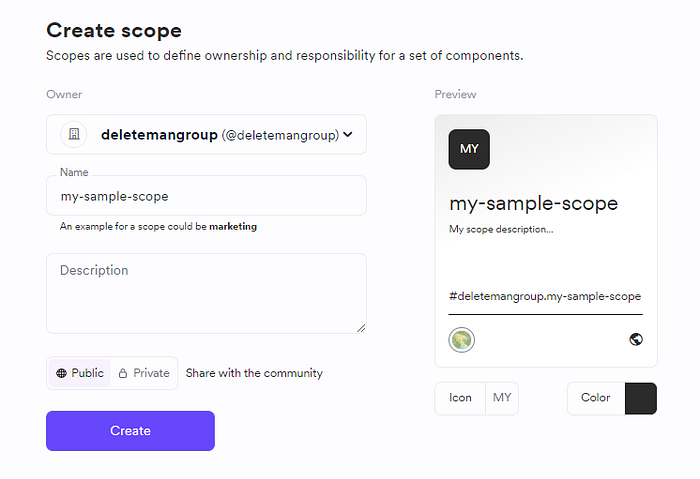Click the lock icon on Private option
Image resolution: width=700 pixels, height=479 pixels.
point(123,373)
